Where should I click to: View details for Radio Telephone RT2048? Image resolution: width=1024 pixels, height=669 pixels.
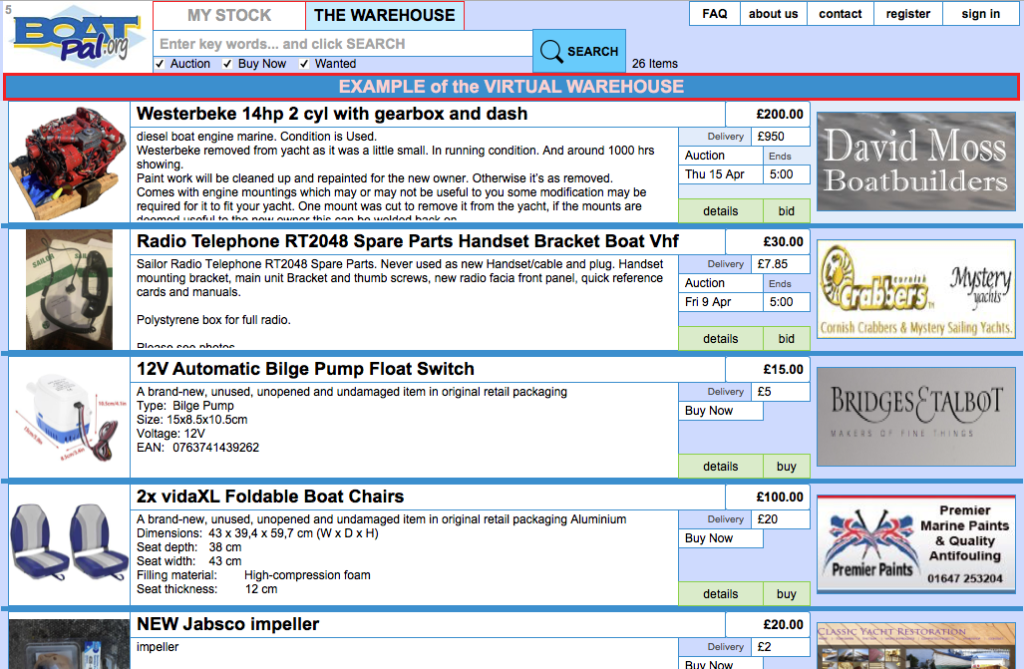tap(720, 338)
